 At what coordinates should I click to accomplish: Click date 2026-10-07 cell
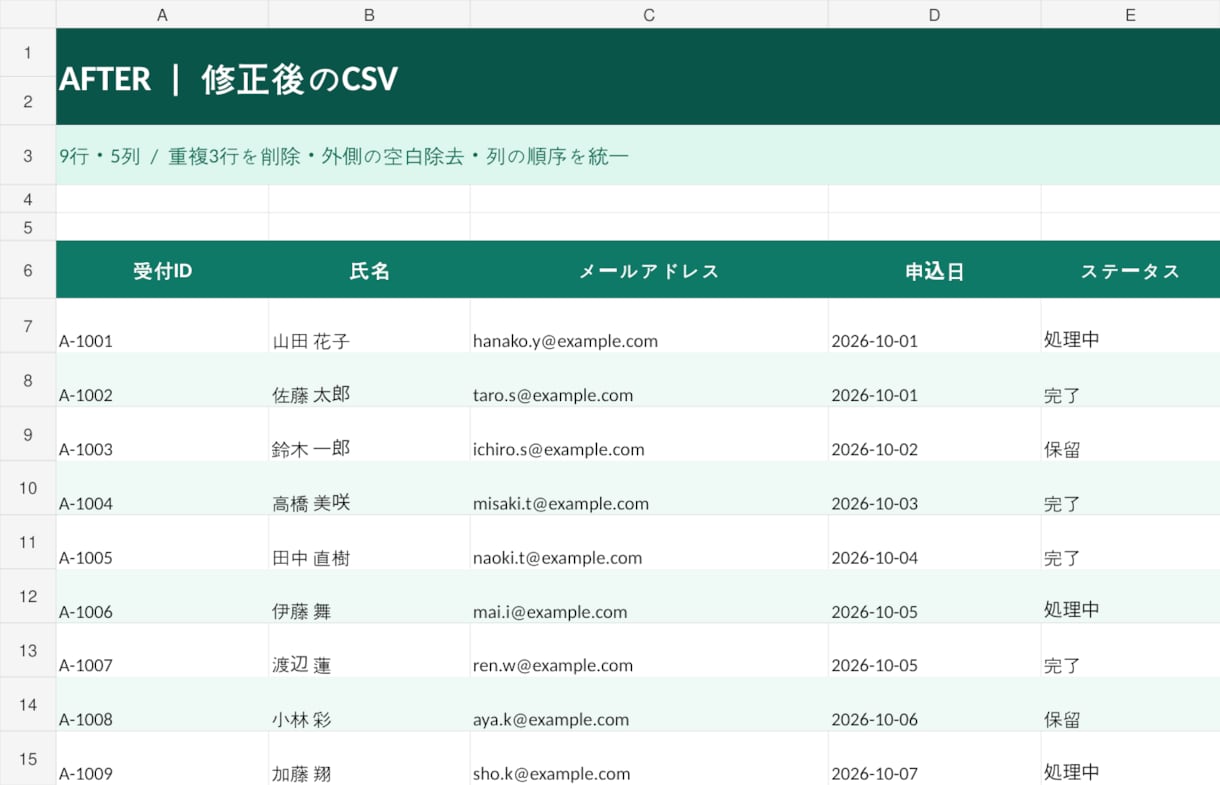coord(934,758)
